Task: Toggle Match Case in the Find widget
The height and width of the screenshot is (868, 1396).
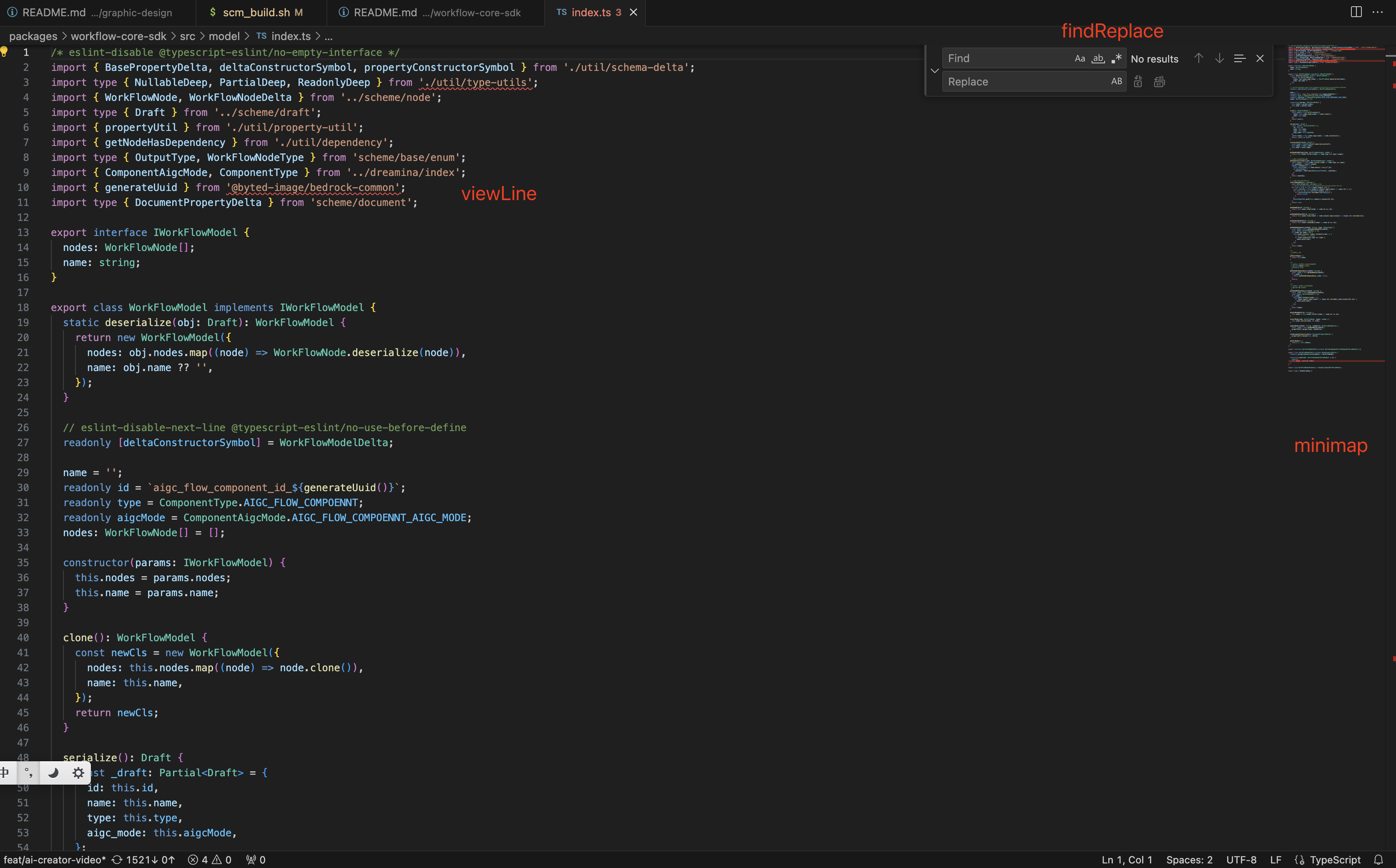Action: 1080,58
